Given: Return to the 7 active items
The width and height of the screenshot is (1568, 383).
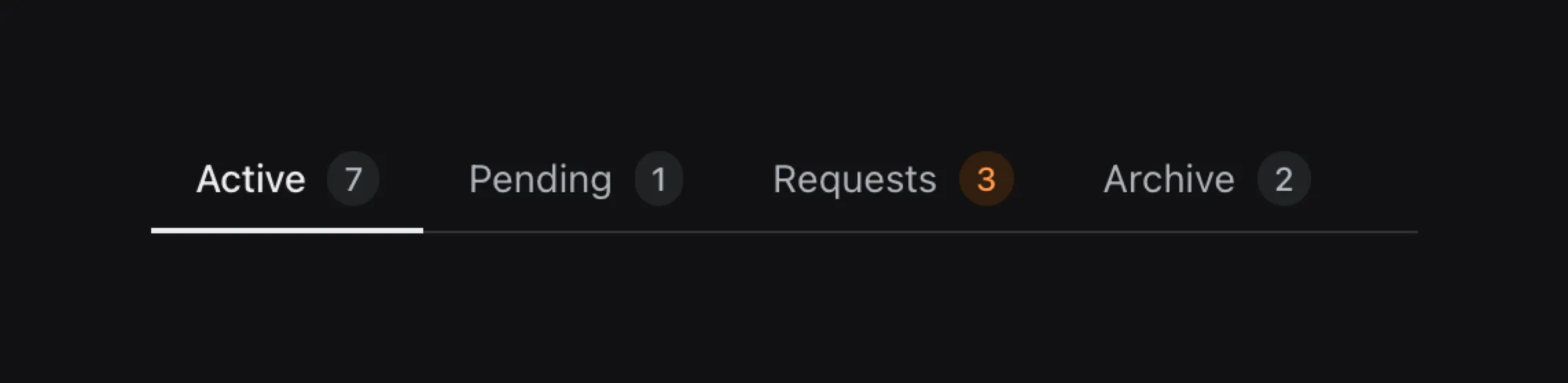Looking at the screenshot, I should (x=287, y=179).
